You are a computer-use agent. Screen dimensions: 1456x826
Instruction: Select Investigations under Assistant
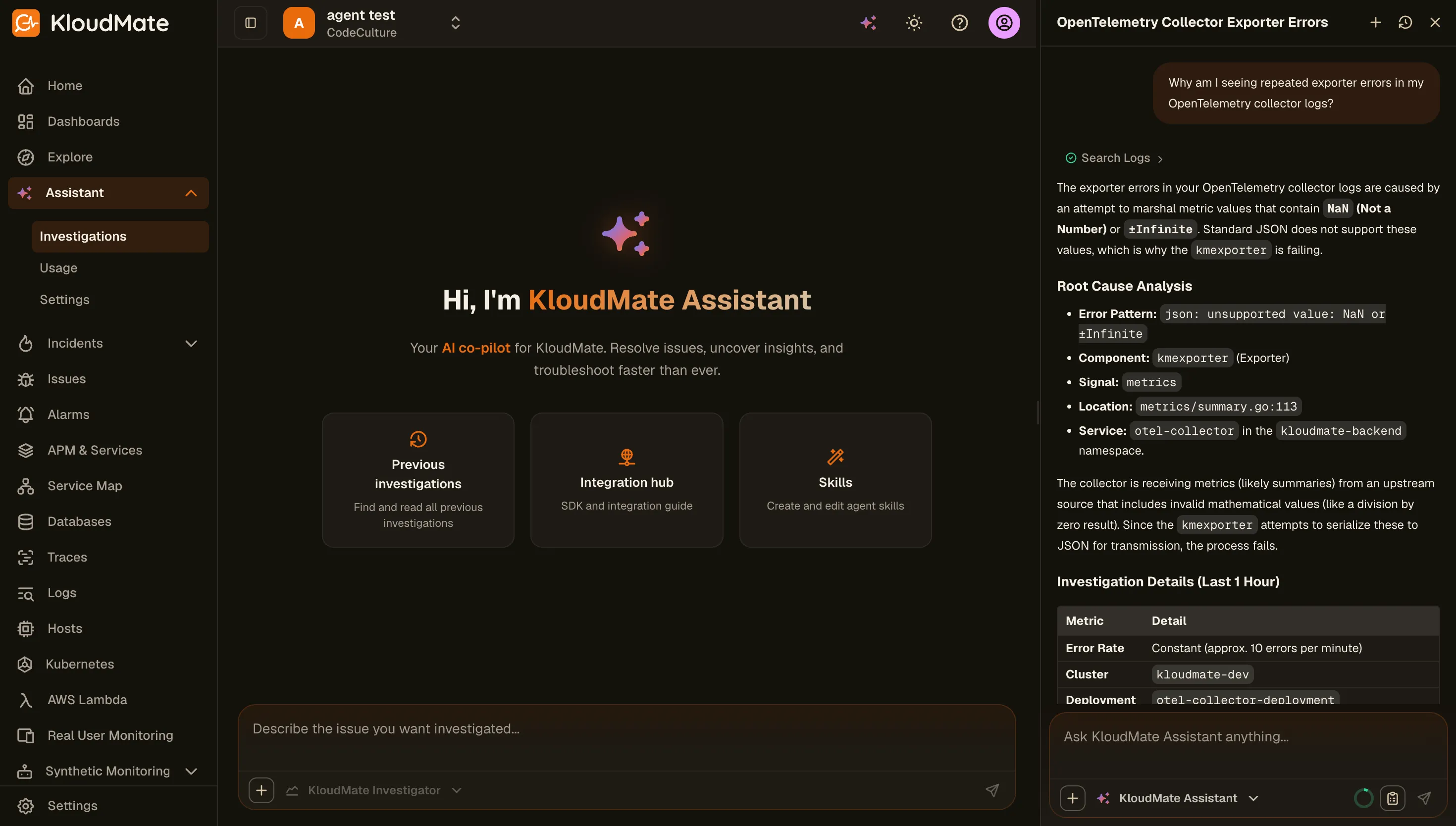(120, 236)
